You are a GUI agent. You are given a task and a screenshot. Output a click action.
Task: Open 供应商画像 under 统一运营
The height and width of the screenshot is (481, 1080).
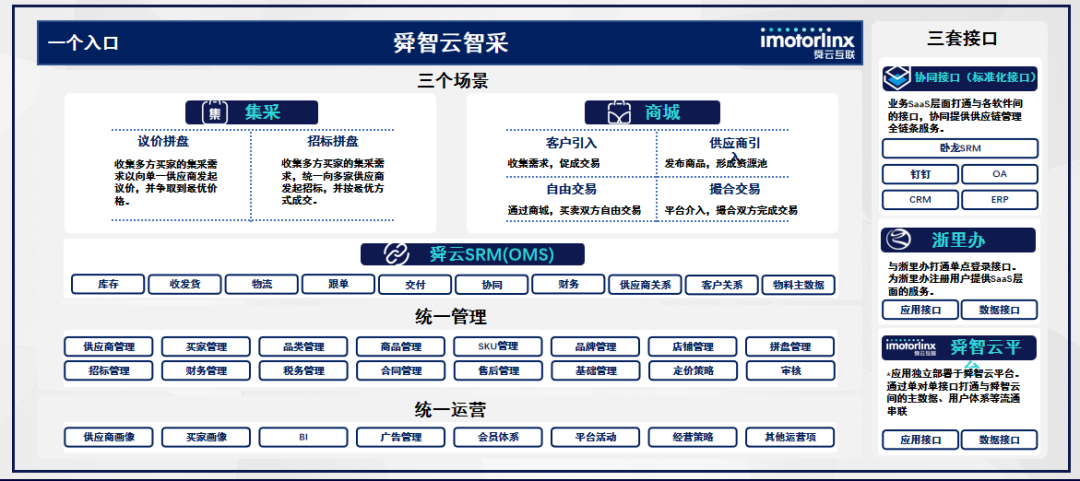[x=109, y=437]
